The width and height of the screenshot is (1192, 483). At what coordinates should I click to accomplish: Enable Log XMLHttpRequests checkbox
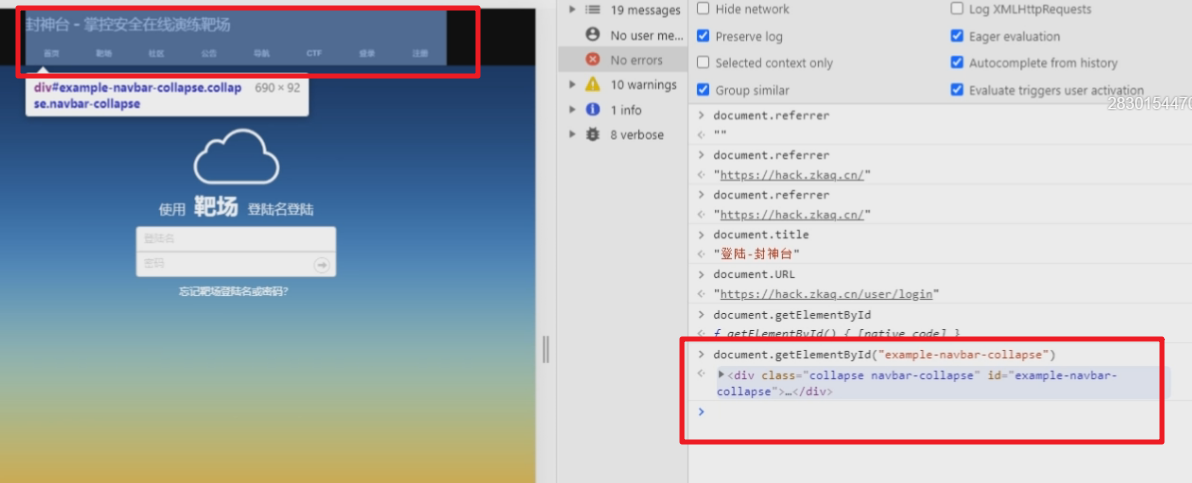click(x=957, y=9)
